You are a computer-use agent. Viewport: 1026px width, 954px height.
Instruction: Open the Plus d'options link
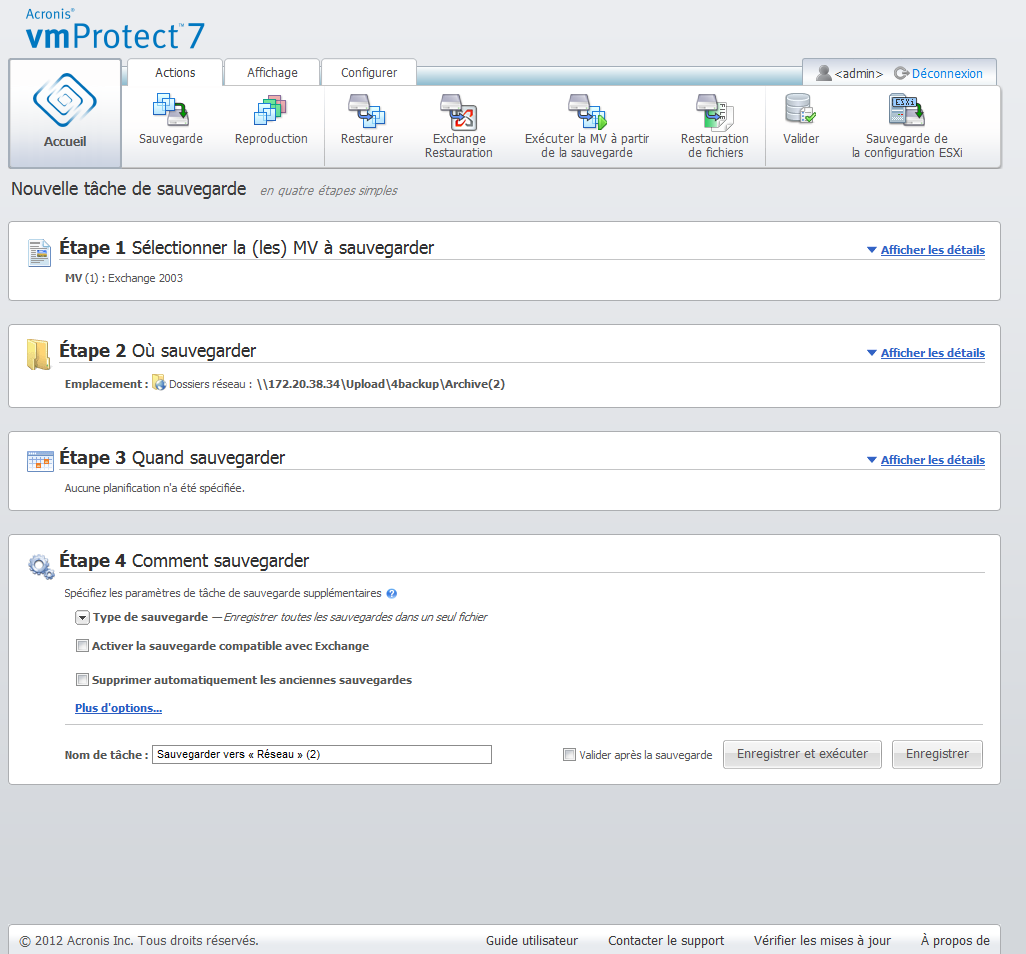(118, 708)
